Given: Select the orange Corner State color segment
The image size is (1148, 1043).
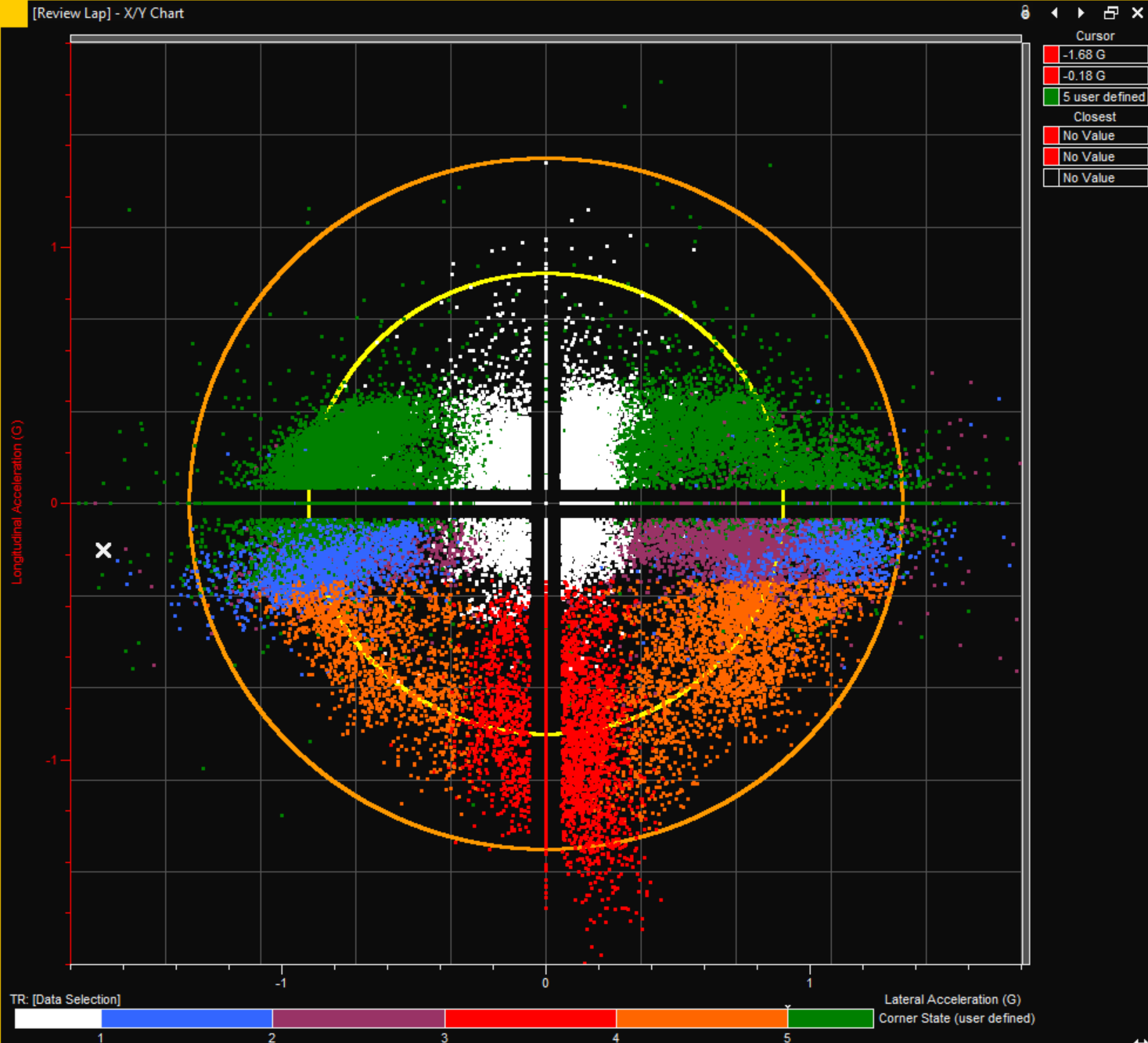Looking at the screenshot, I should (x=701, y=1018).
